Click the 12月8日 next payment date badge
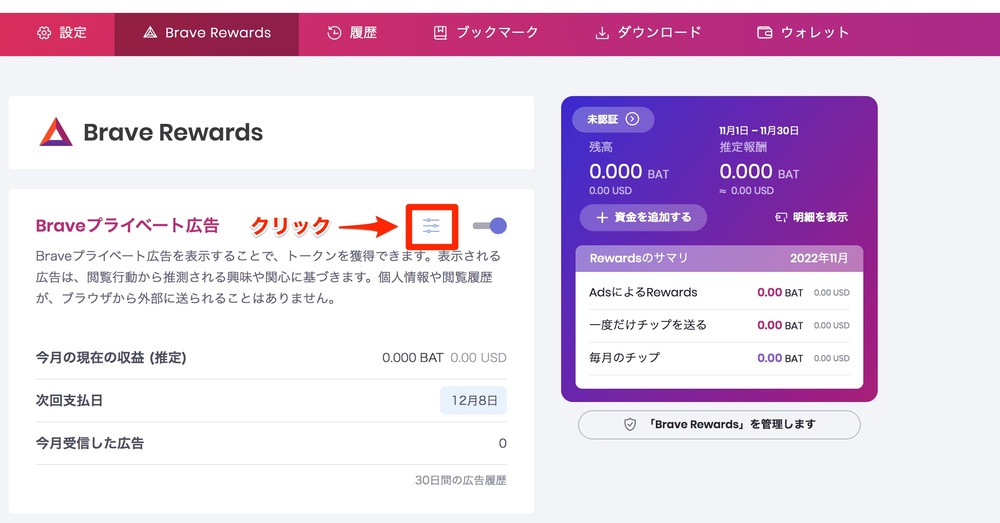This screenshot has width=1000, height=523. point(473,401)
